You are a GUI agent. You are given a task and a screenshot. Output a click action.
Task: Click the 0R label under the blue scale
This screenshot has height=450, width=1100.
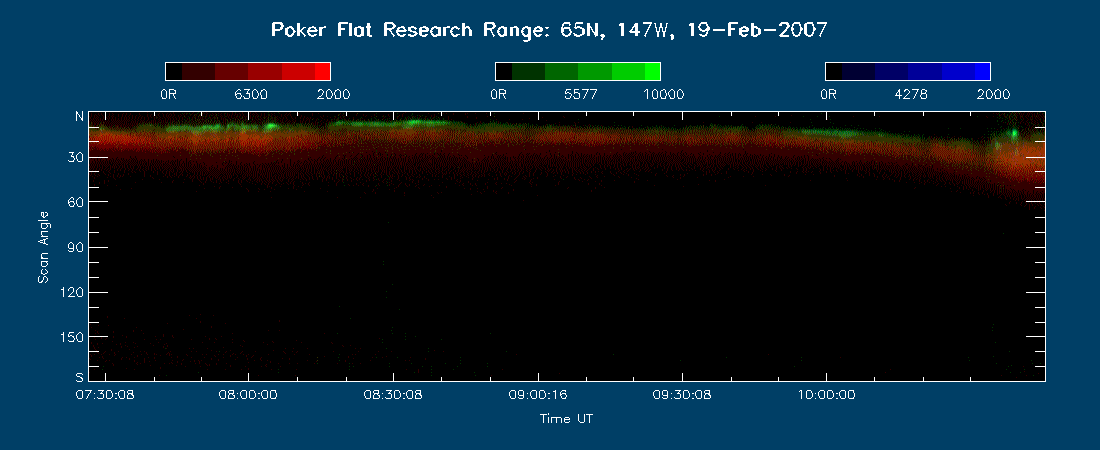tap(829, 95)
